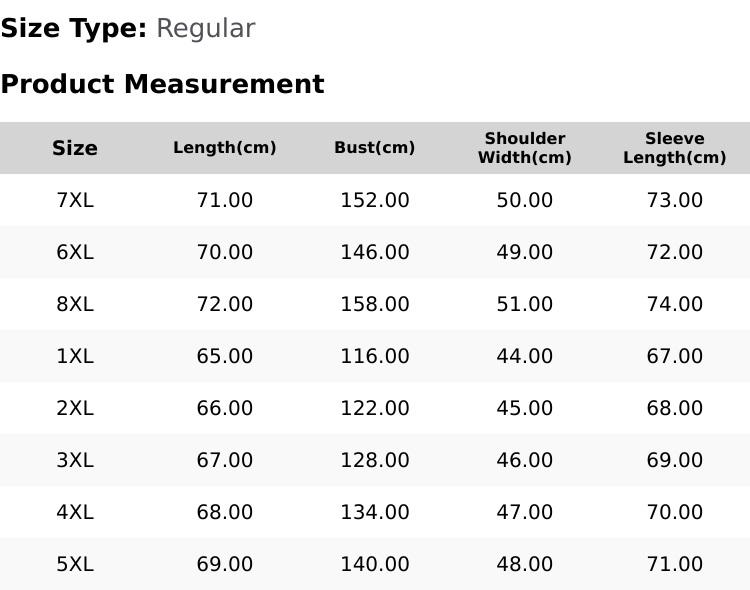This screenshot has height=590, width=750.
Task: Select the 8XL size row label
Action: click(x=75, y=304)
